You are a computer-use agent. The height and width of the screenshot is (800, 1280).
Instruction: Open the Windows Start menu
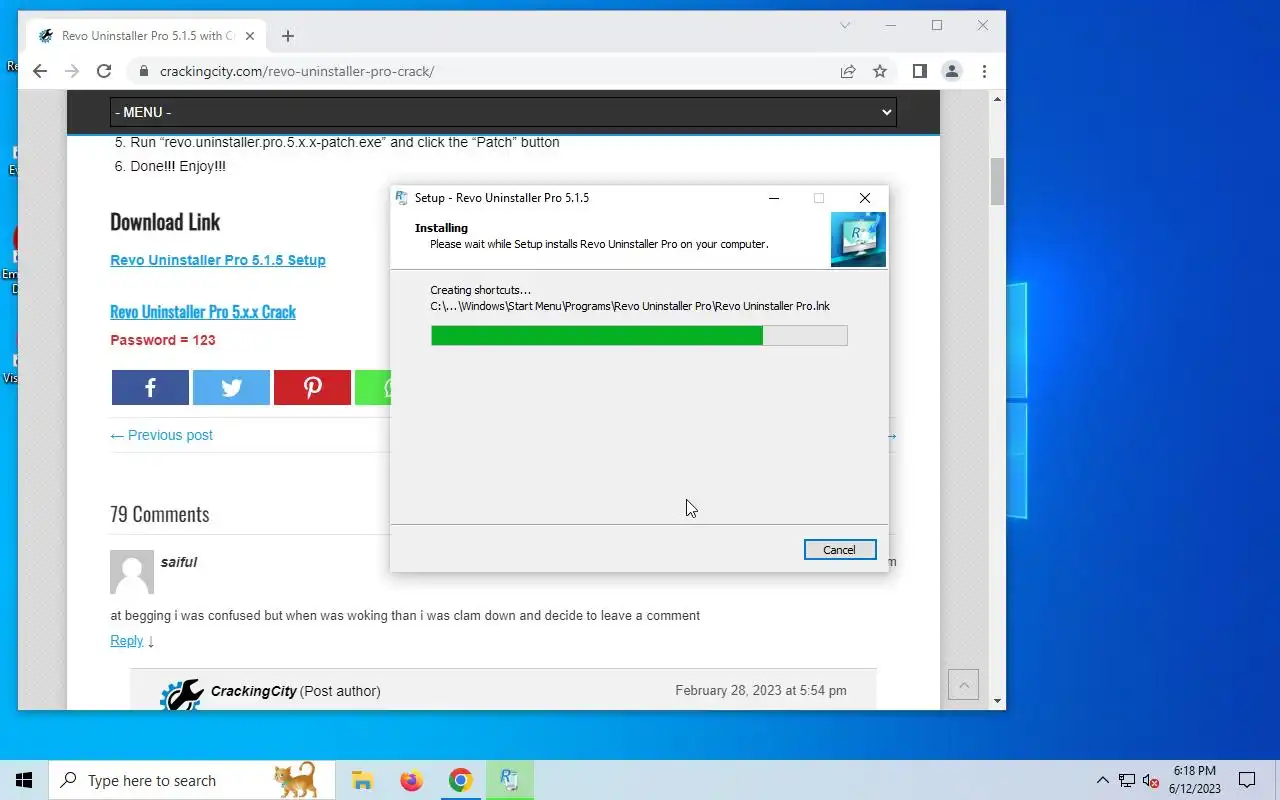coord(24,780)
